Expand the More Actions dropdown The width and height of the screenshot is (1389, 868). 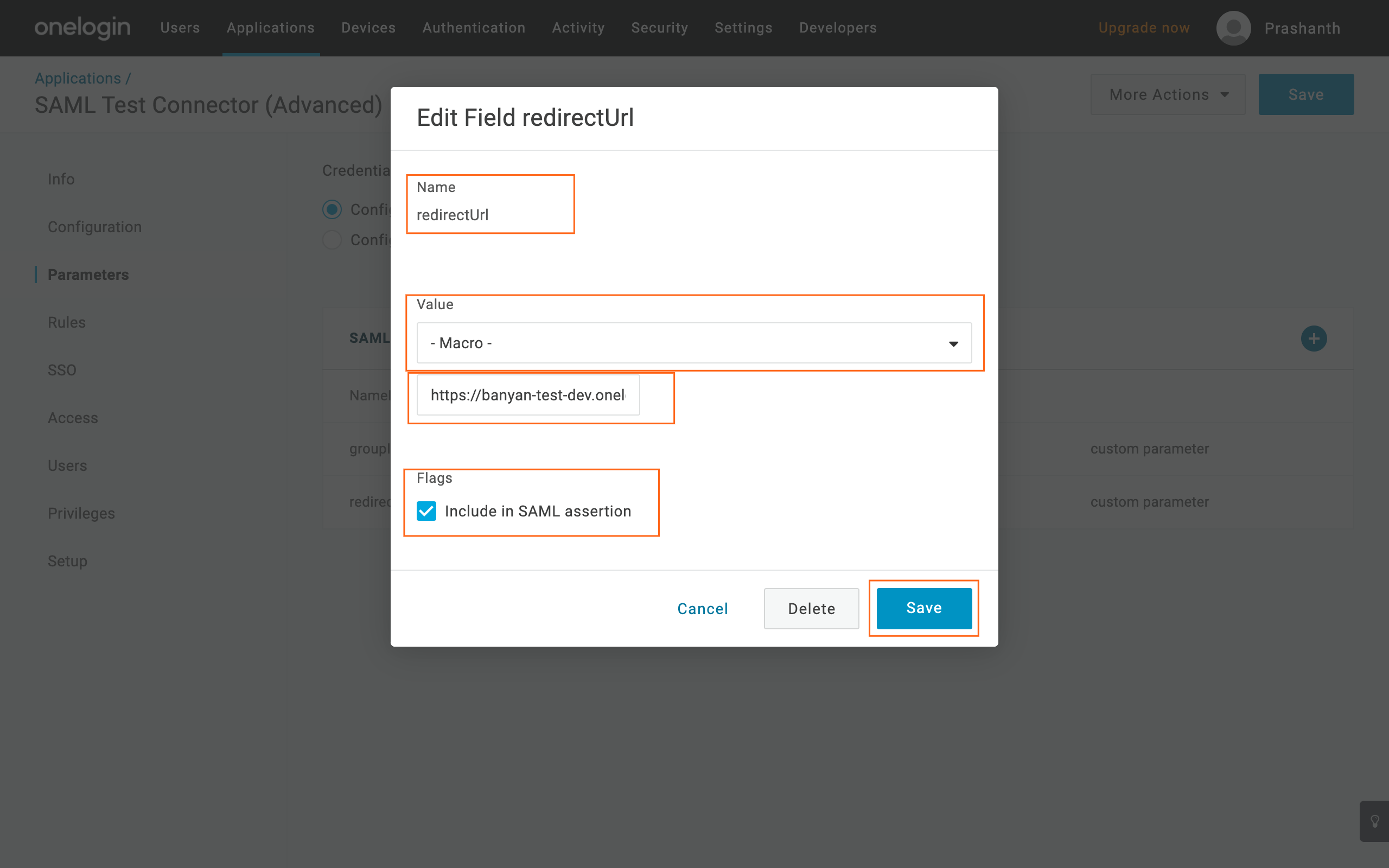coord(1168,94)
